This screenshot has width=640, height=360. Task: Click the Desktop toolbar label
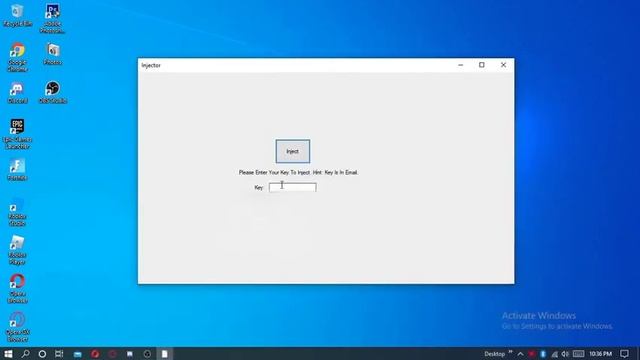[x=495, y=354]
